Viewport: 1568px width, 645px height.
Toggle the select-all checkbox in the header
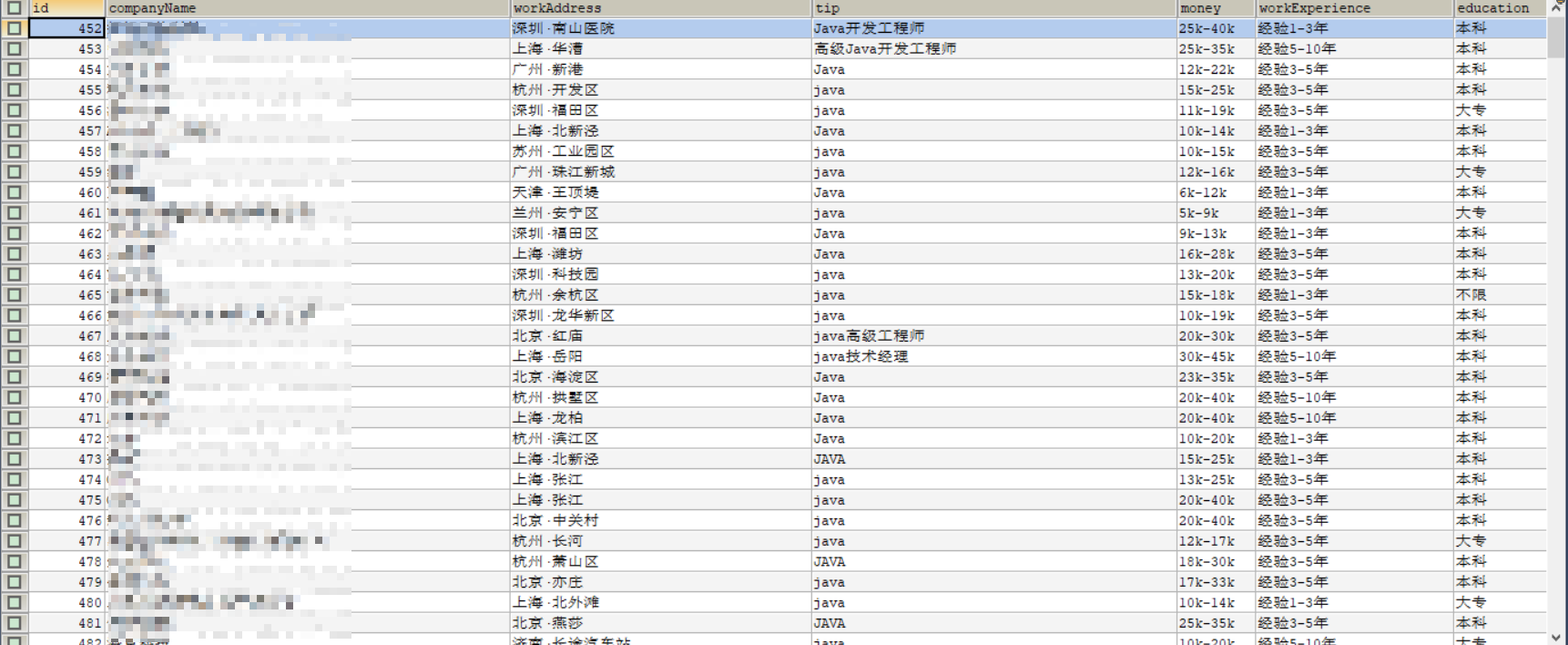[x=14, y=8]
